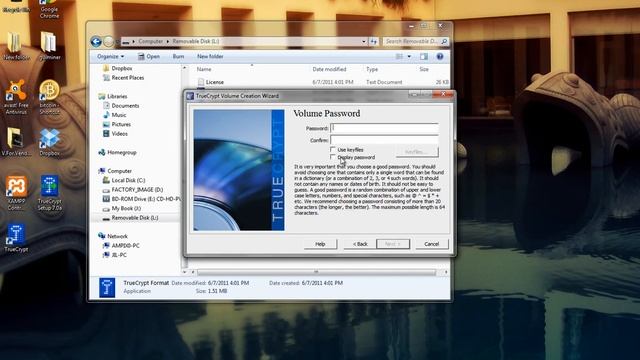Open Videos library in navigation pane
This screenshot has height=360, width=640.
(x=115, y=134)
